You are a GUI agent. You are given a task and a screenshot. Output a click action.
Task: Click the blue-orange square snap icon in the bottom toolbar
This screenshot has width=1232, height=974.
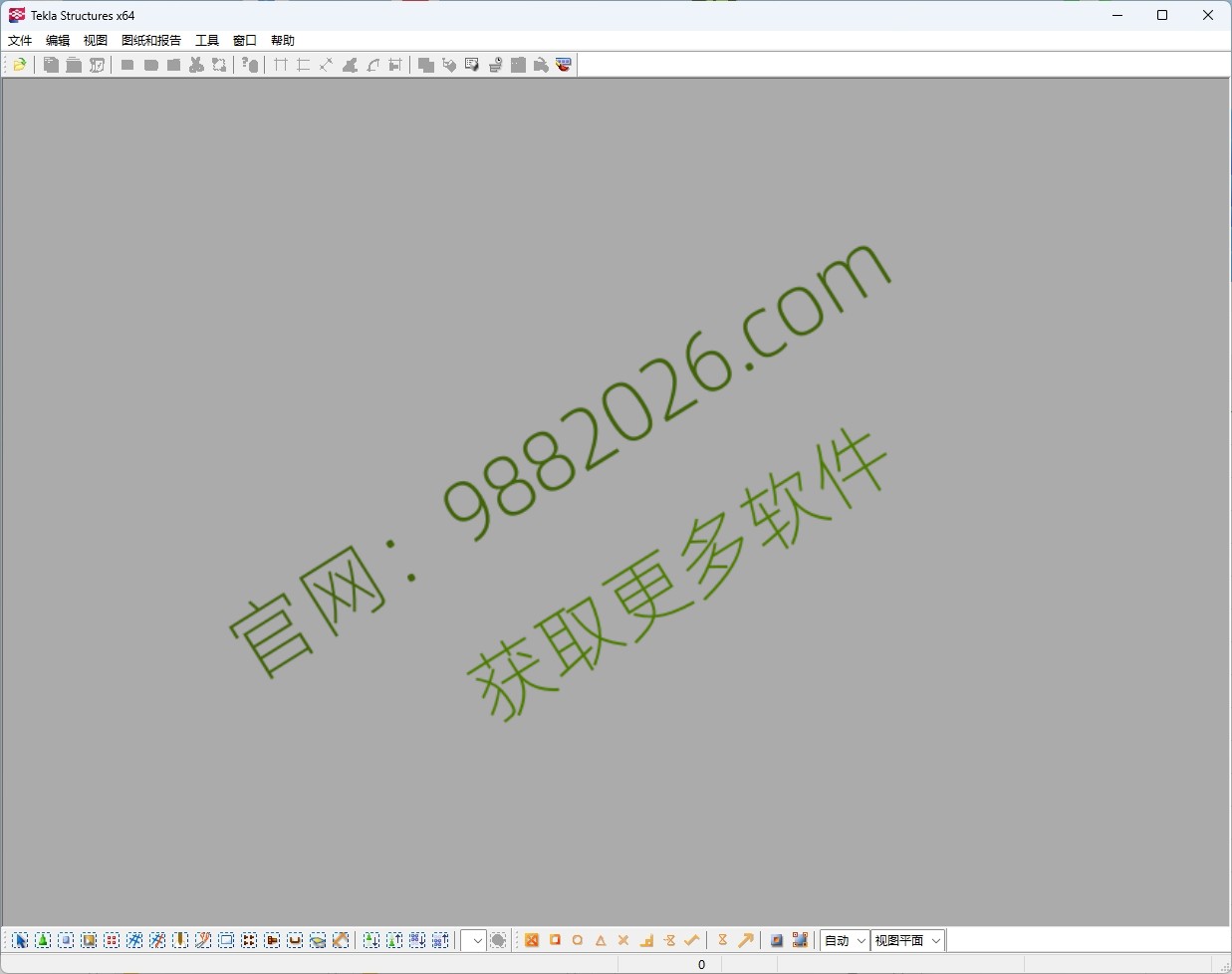point(777,940)
